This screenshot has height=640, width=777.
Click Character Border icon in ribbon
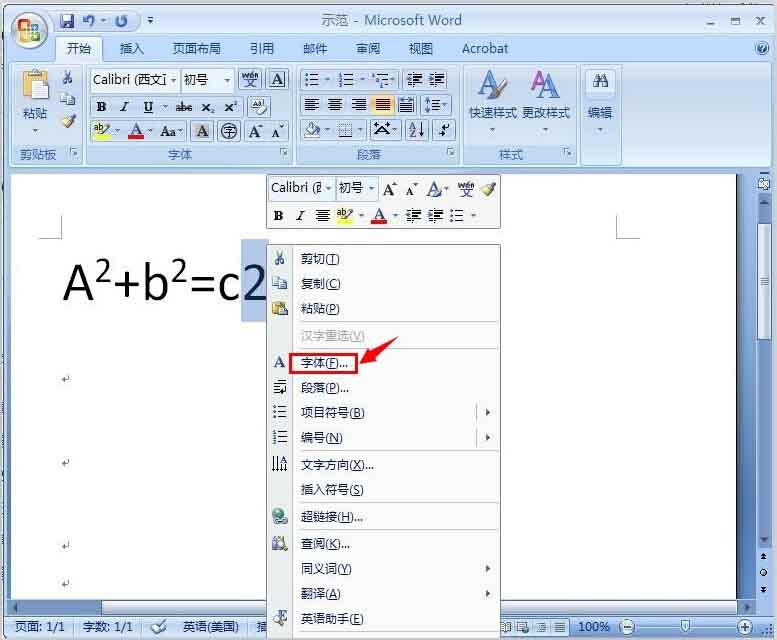278,79
